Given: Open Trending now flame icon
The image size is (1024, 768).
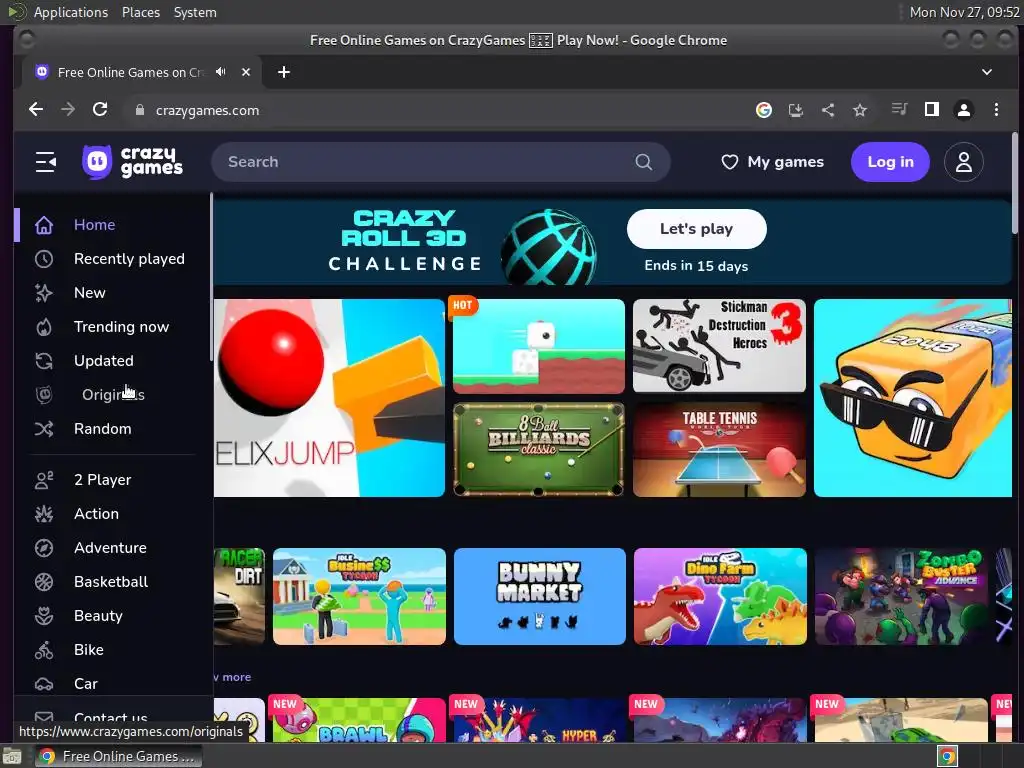Looking at the screenshot, I should 44,327.
